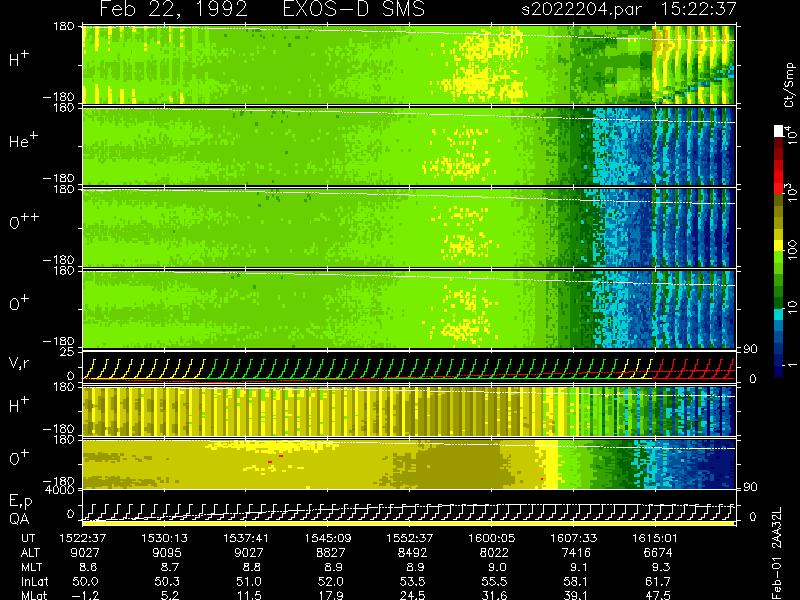800x600 pixels.
Task: Click the yellow QA status bar
Action: click(408, 523)
